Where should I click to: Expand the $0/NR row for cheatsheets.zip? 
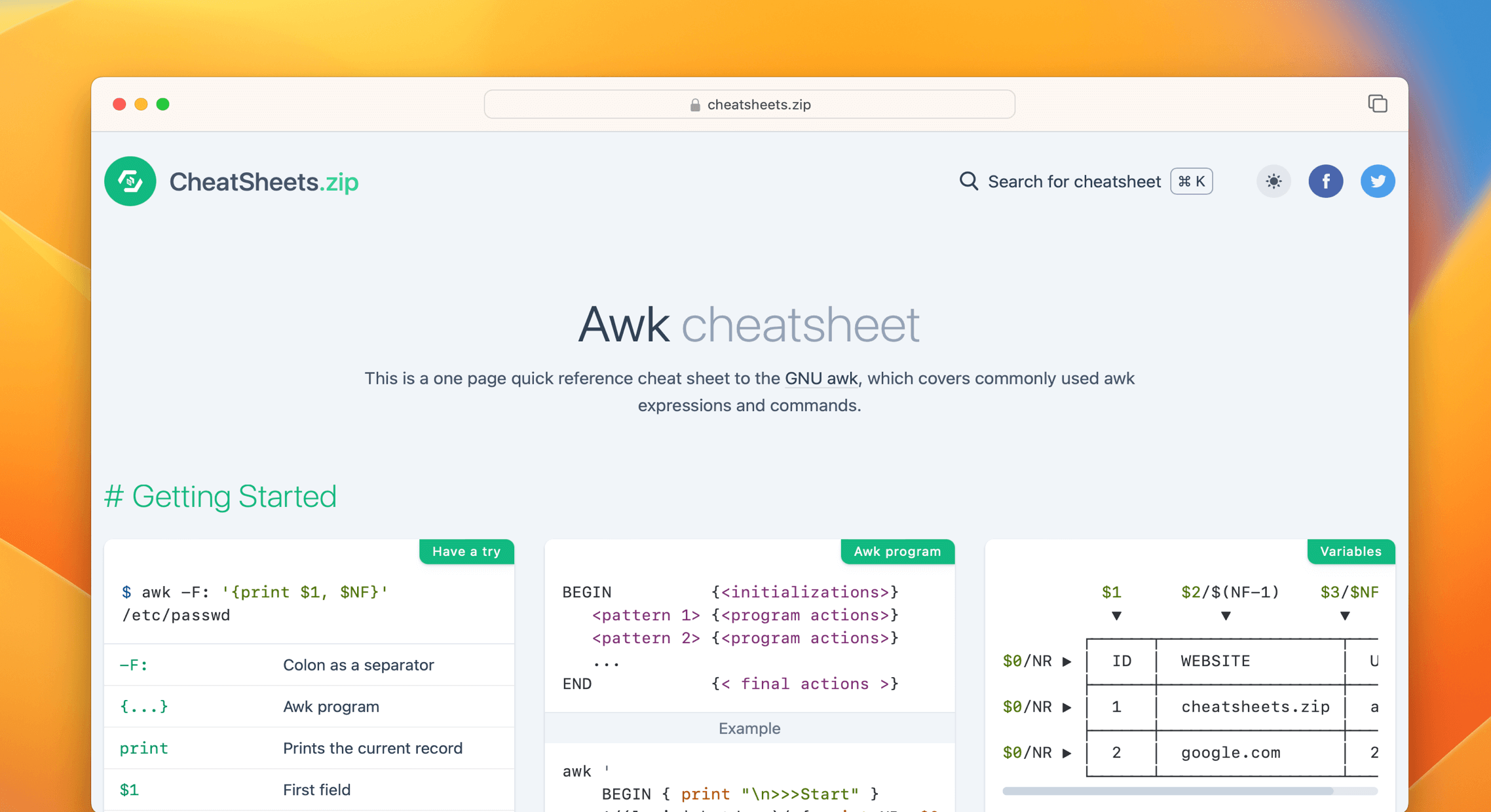1066,707
